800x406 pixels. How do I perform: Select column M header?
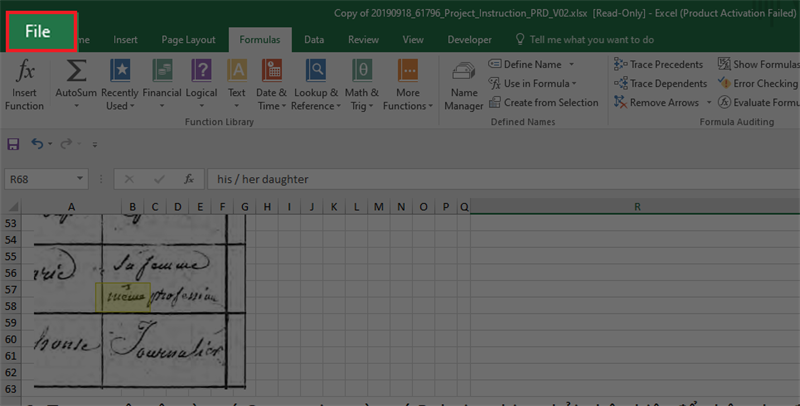pyautogui.click(x=379, y=207)
